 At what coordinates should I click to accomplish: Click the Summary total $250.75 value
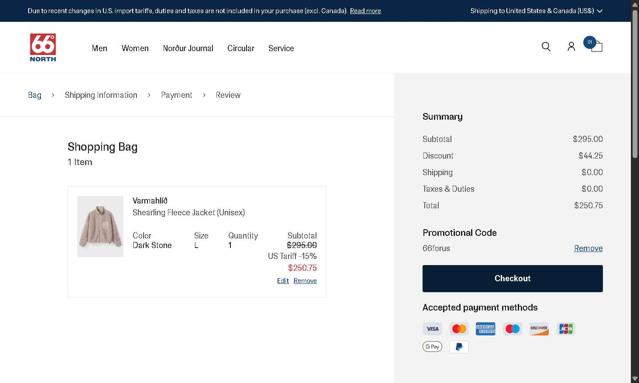point(588,205)
